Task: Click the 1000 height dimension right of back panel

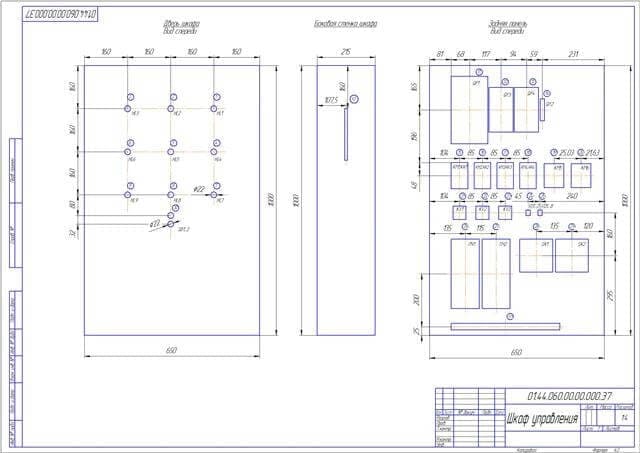Action: pos(624,200)
